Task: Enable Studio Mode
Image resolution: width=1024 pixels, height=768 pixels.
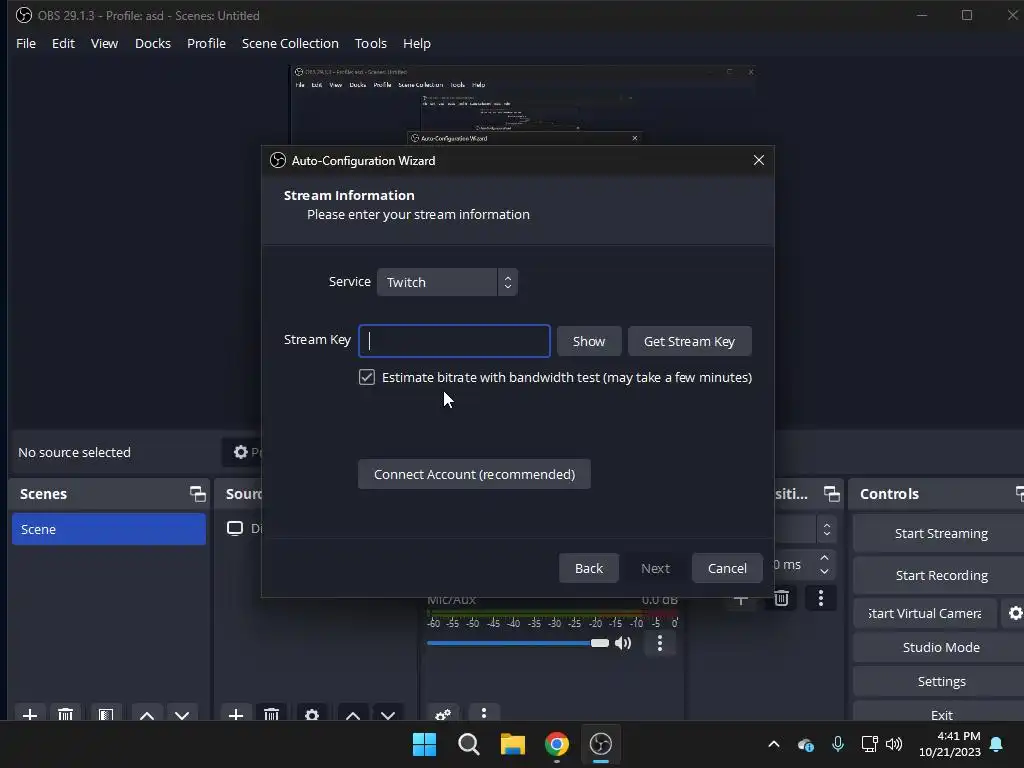Action: pyautogui.click(x=941, y=647)
